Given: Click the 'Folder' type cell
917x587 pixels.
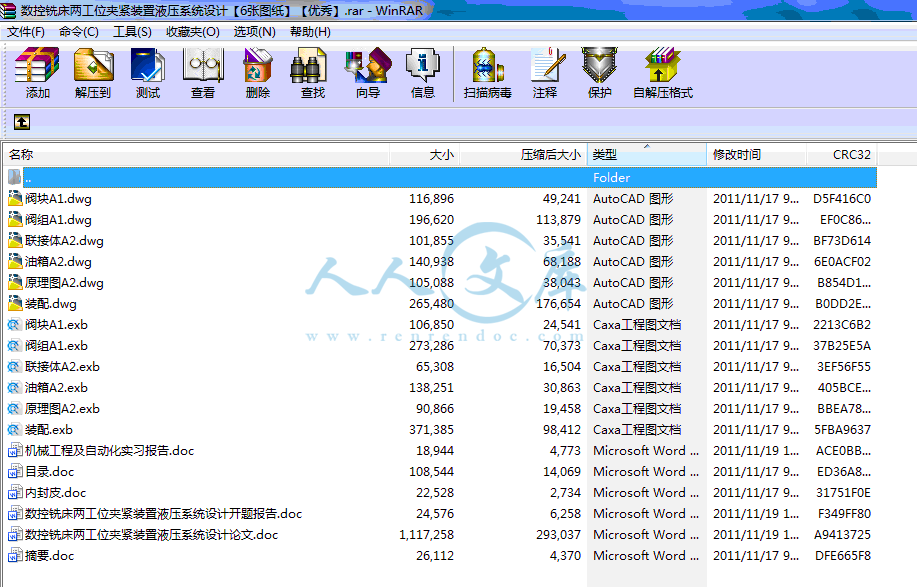Looking at the screenshot, I should coord(611,178).
